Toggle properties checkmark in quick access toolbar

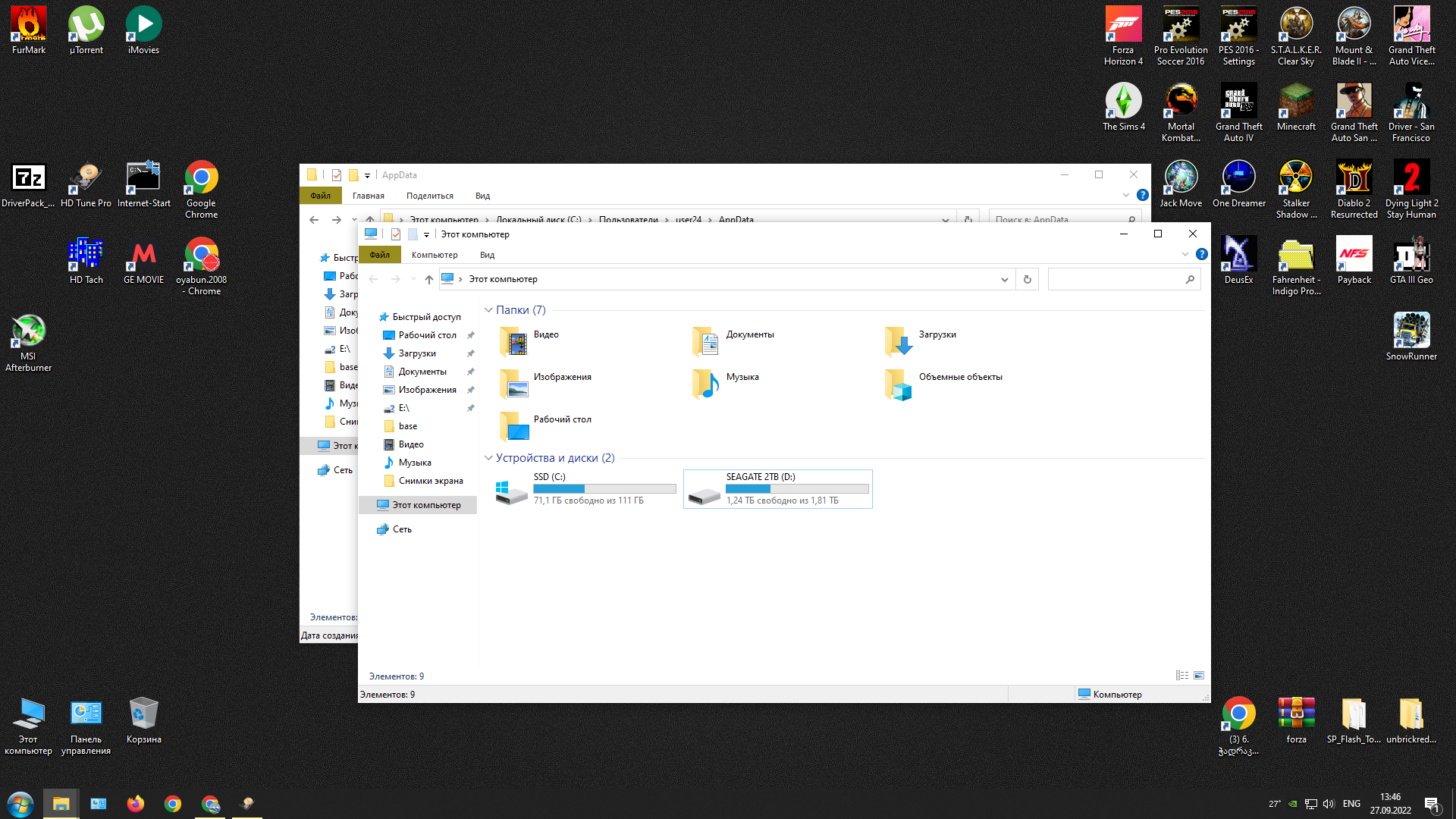(x=396, y=234)
